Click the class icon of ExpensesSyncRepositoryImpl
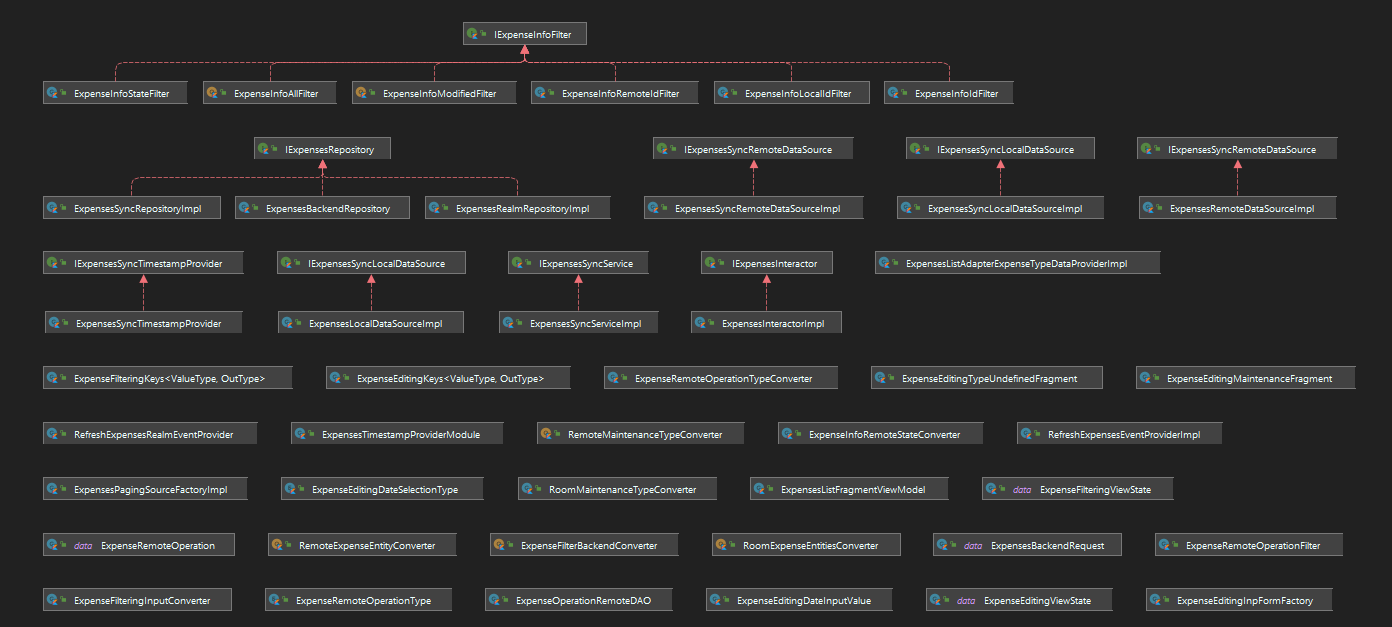The height and width of the screenshot is (627, 1392). tap(54, 207)
